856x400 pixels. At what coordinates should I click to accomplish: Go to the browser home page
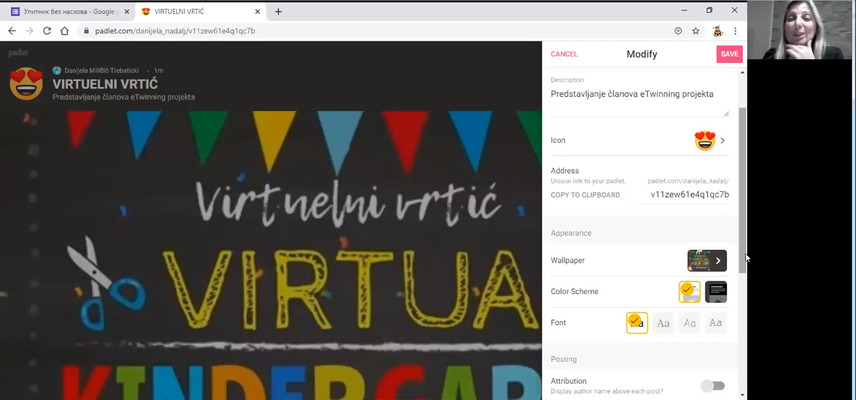[x=64, y=31]
